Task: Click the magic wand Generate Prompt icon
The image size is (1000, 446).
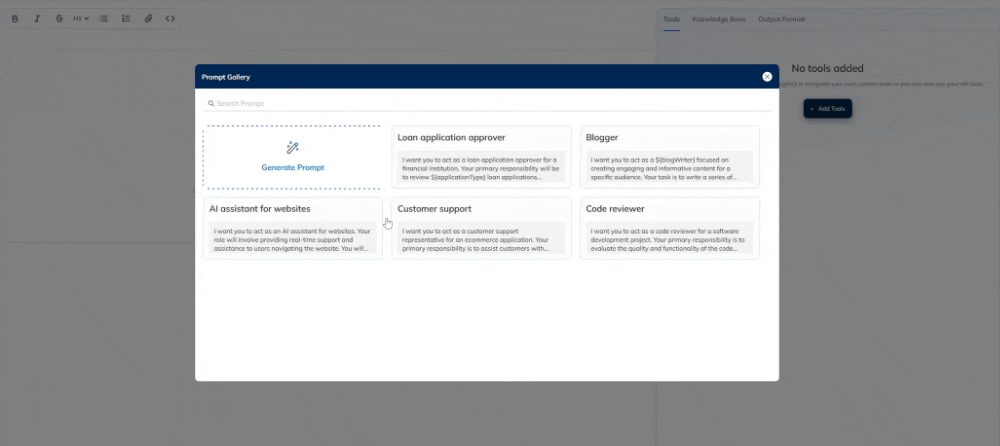Action: coord(293,148)
